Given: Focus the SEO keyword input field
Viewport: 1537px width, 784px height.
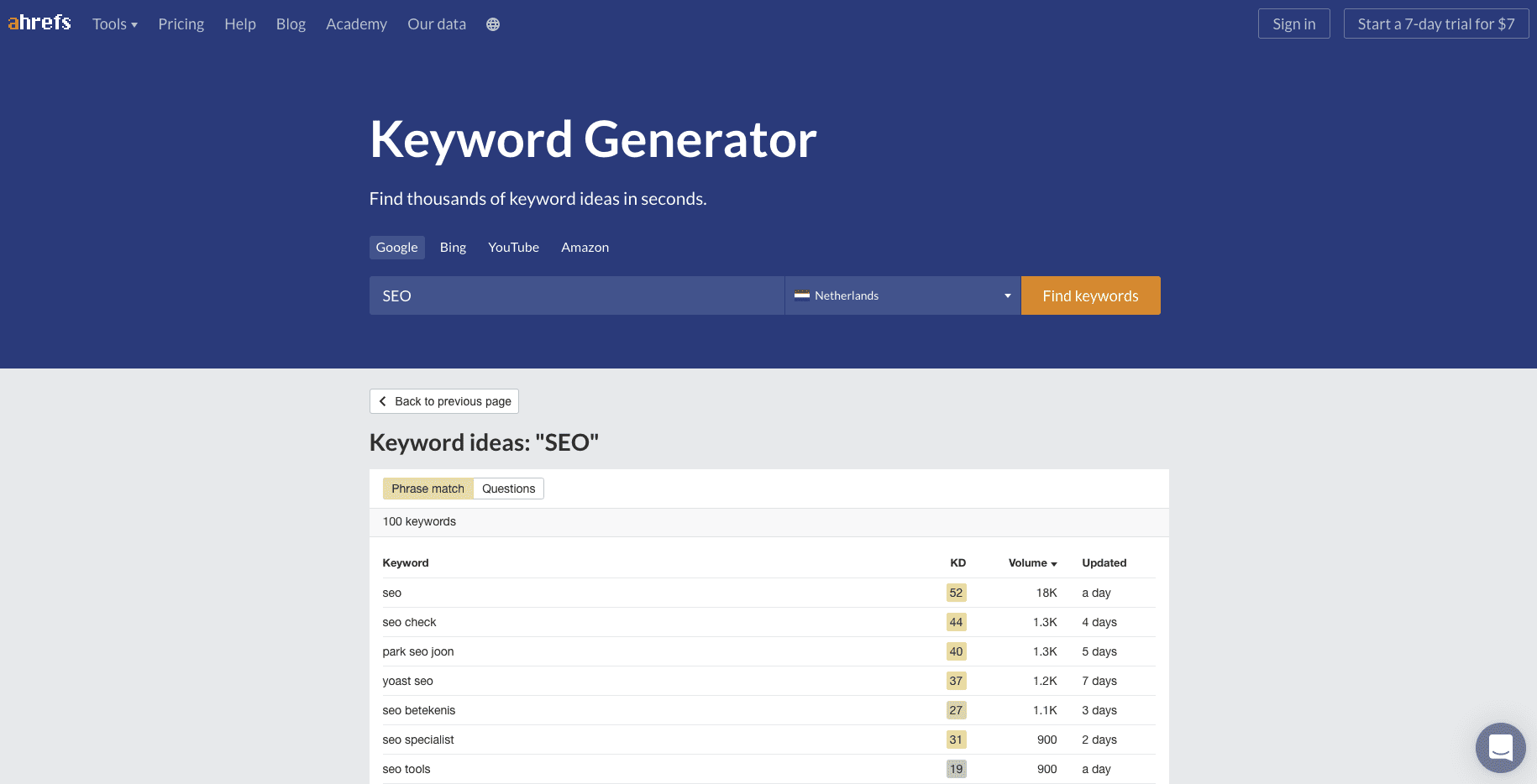Looking at the screenshot, I should (577, 295).
